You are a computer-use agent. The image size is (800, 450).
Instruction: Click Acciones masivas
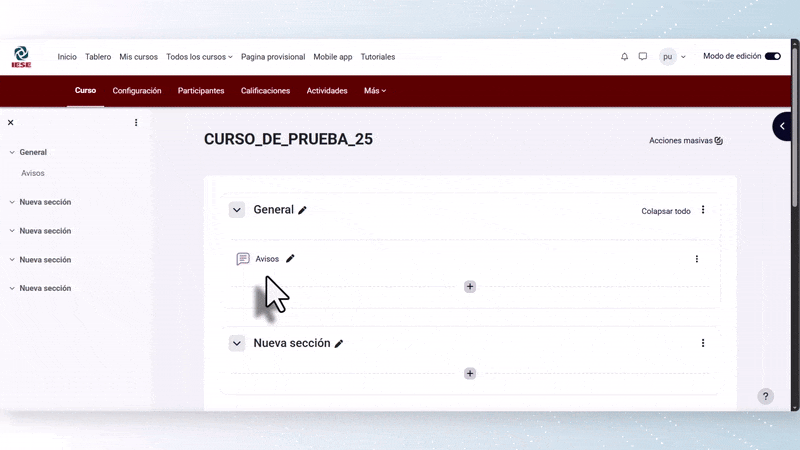click(x=681, y=141)
